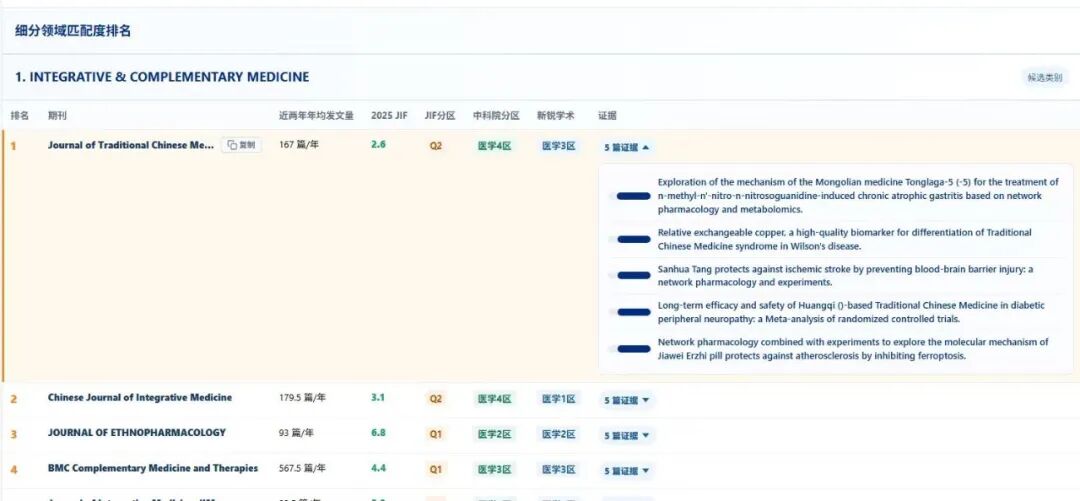Click rank number 2 in the ranking column
1080x501 pixels.
click(x=14, y=399)
